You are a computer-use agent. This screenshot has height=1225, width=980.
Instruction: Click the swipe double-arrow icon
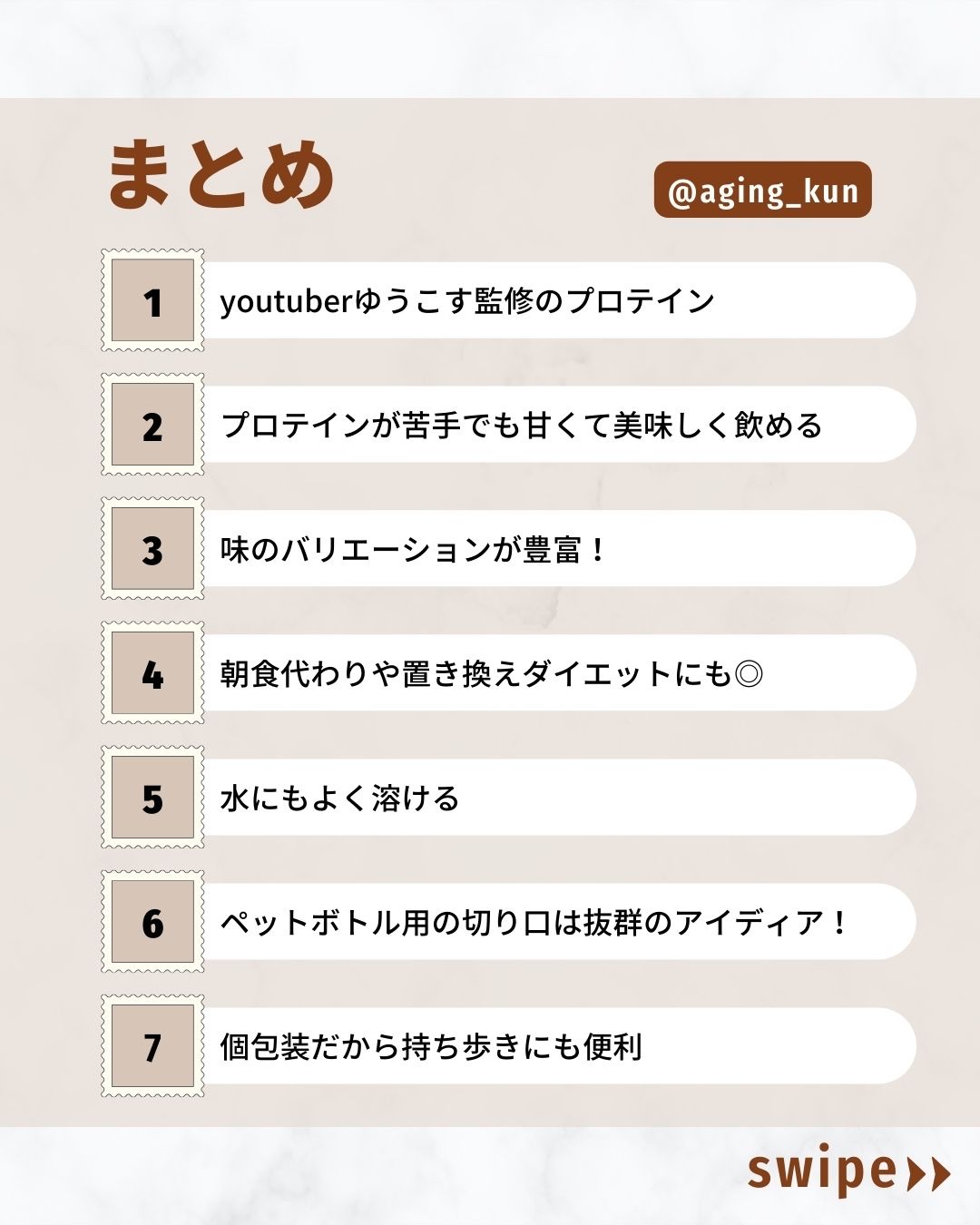point(928,1173)
